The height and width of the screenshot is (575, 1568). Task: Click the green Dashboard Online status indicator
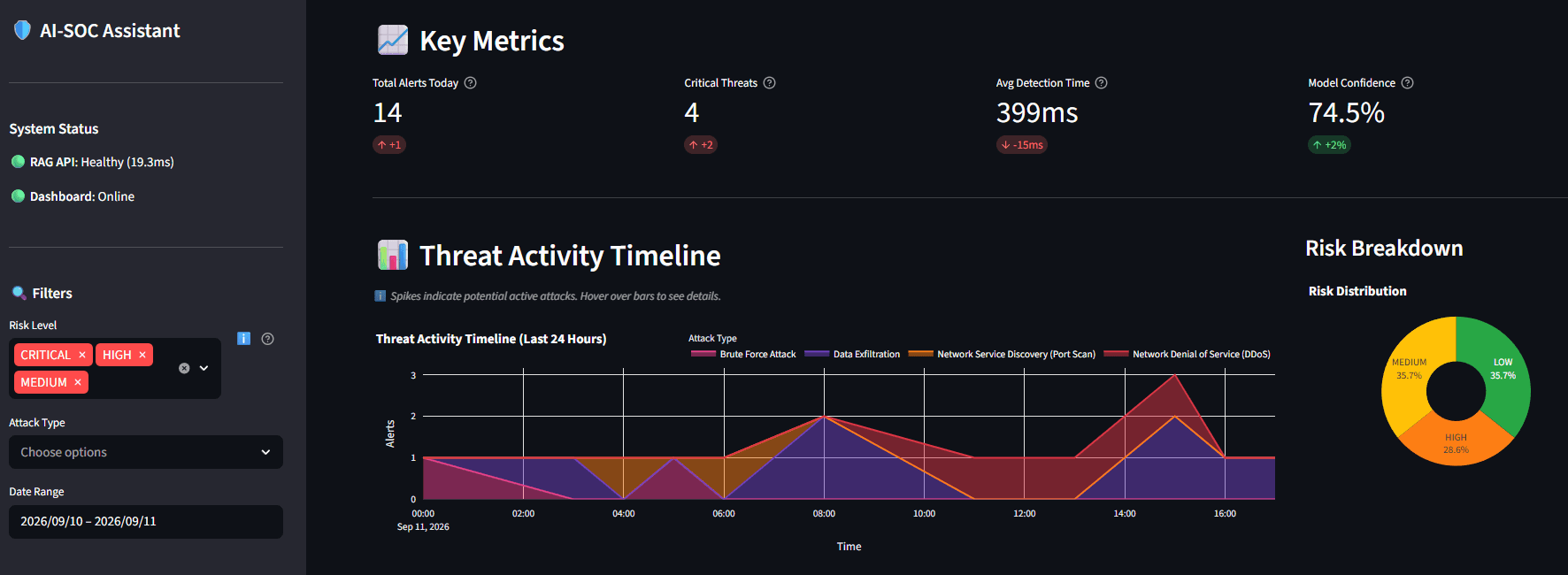tap(18, 195)
